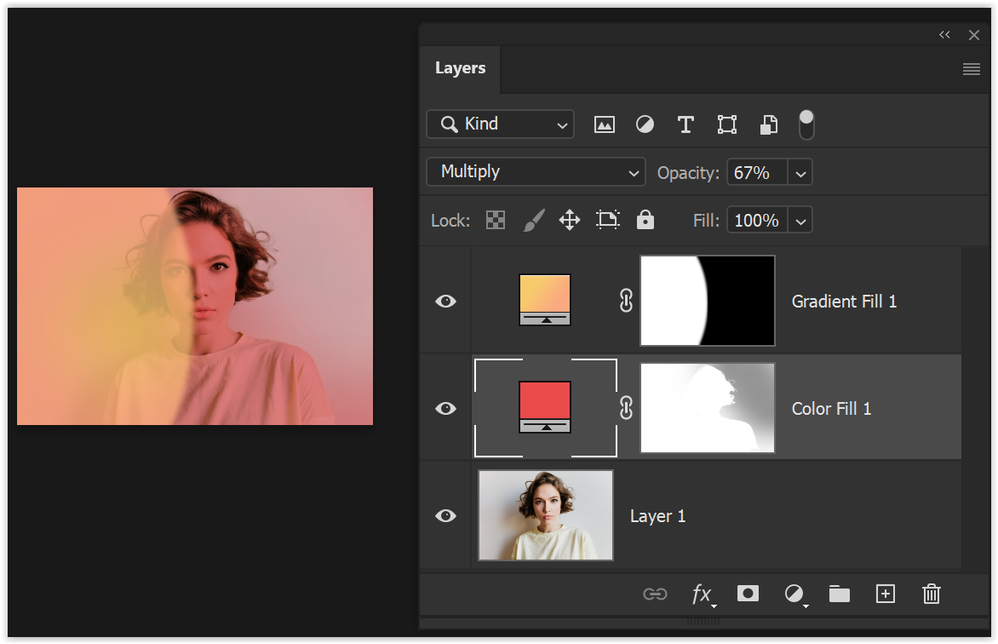Hide the Color Fill 1 layer
The height and width of the screenshot is (644, 998).
coord(446,408)
